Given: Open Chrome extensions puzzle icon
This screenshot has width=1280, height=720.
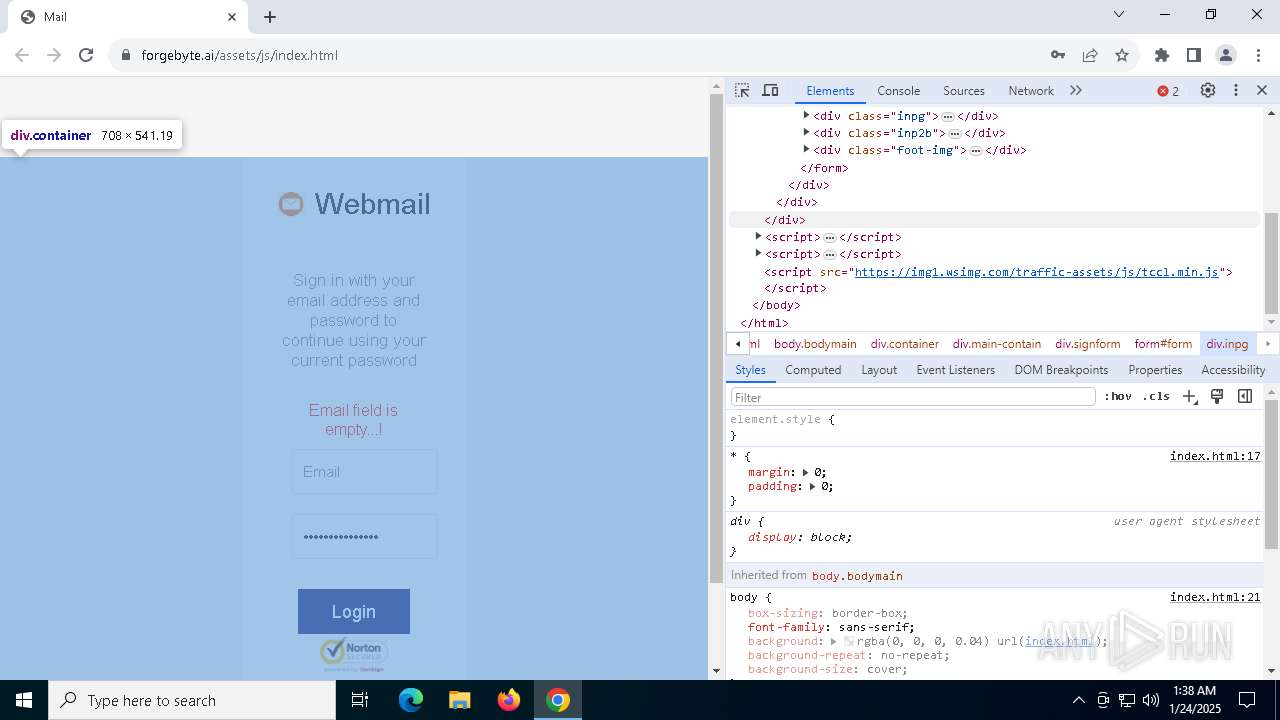Looking at the screenshot, I should (x=1162, y=55).
